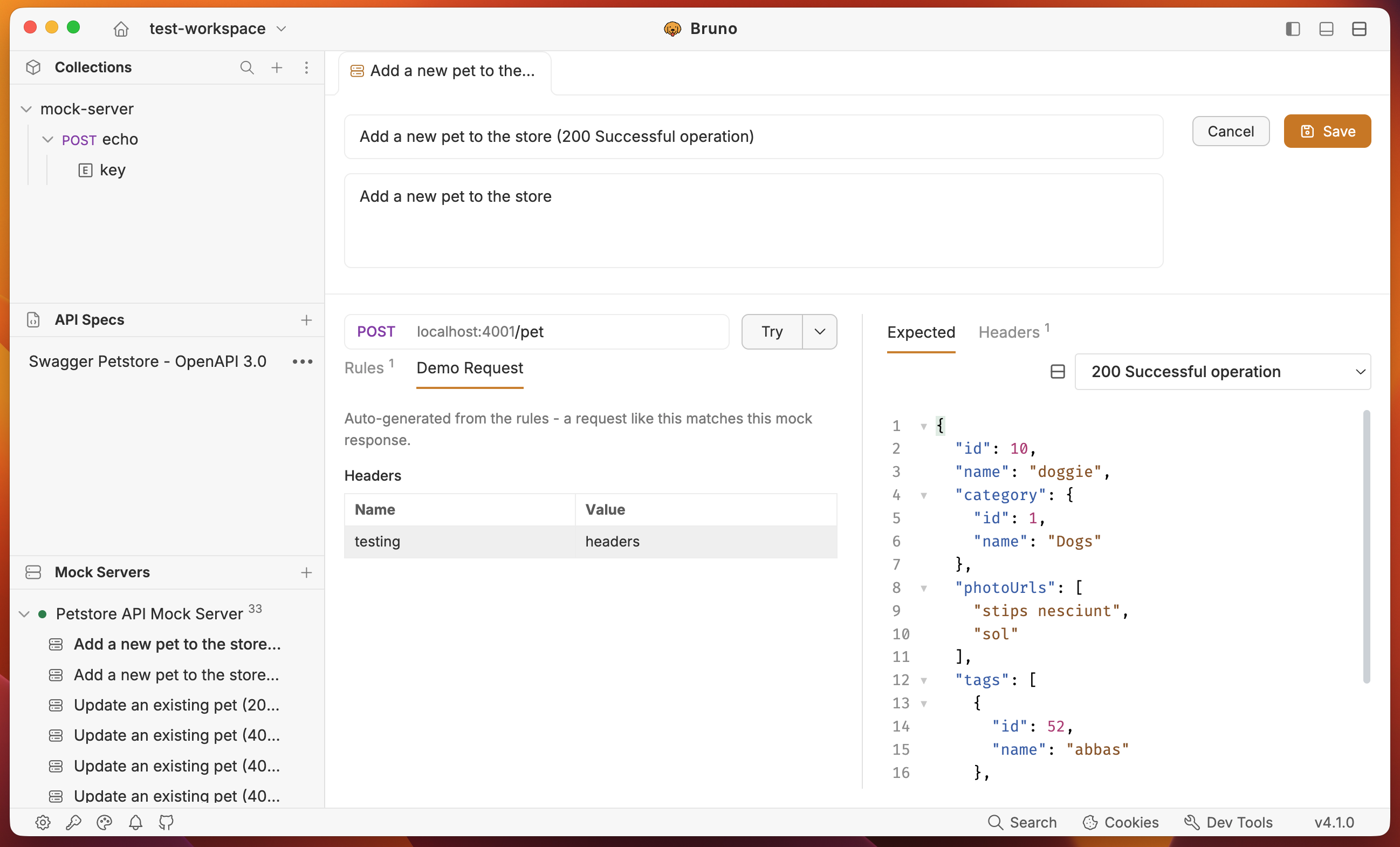Open Swagger Petstore spec options menu
Viewport: 1400px width, 847px height.
coord(302,361)
